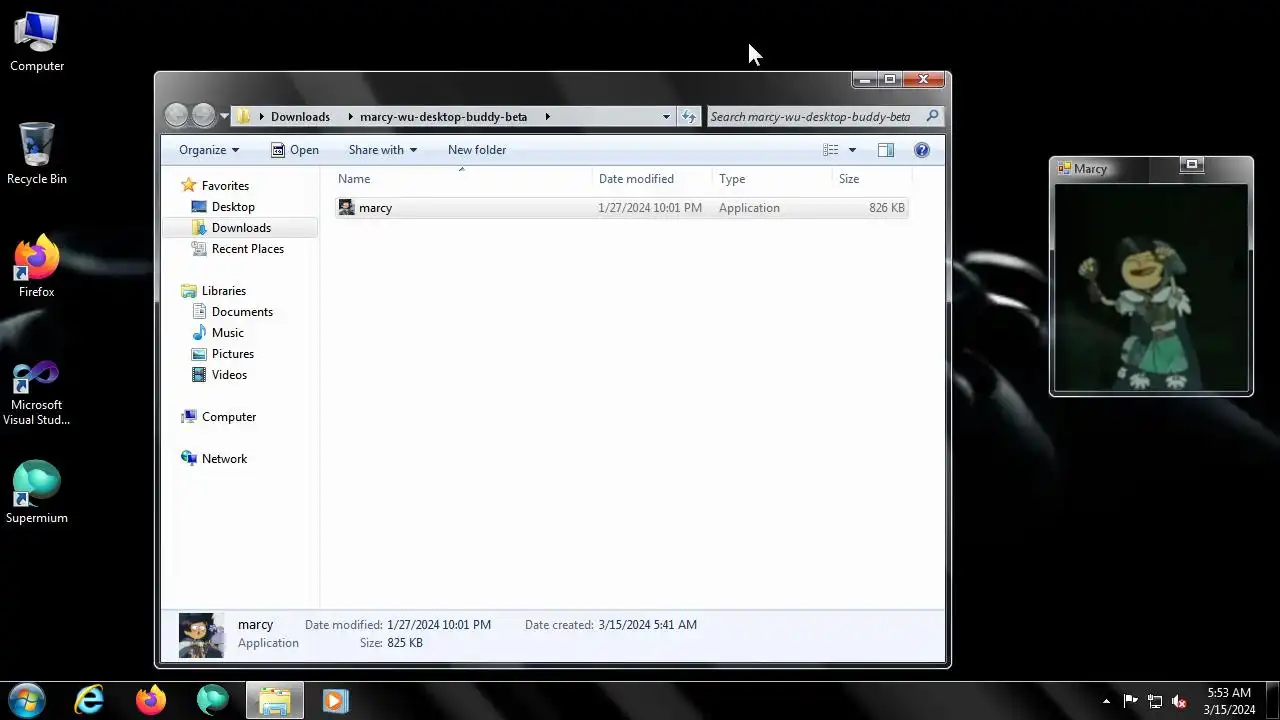Click the marcy thumbnail in details pane
The image size is (1280, 720).
point(201,635)
